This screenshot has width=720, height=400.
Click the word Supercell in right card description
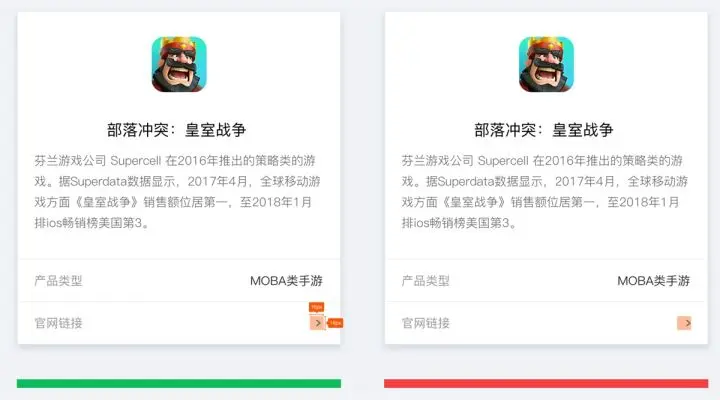503,161
